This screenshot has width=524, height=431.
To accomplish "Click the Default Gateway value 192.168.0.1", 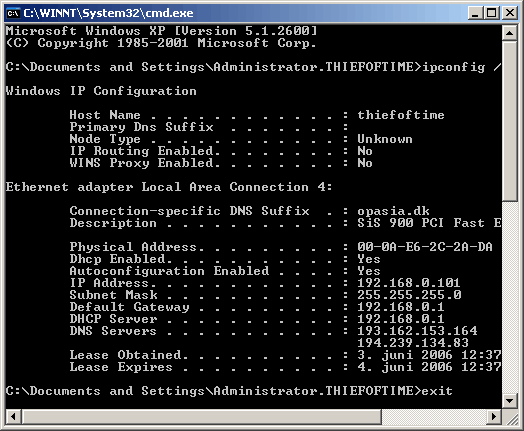I will 401,307.
